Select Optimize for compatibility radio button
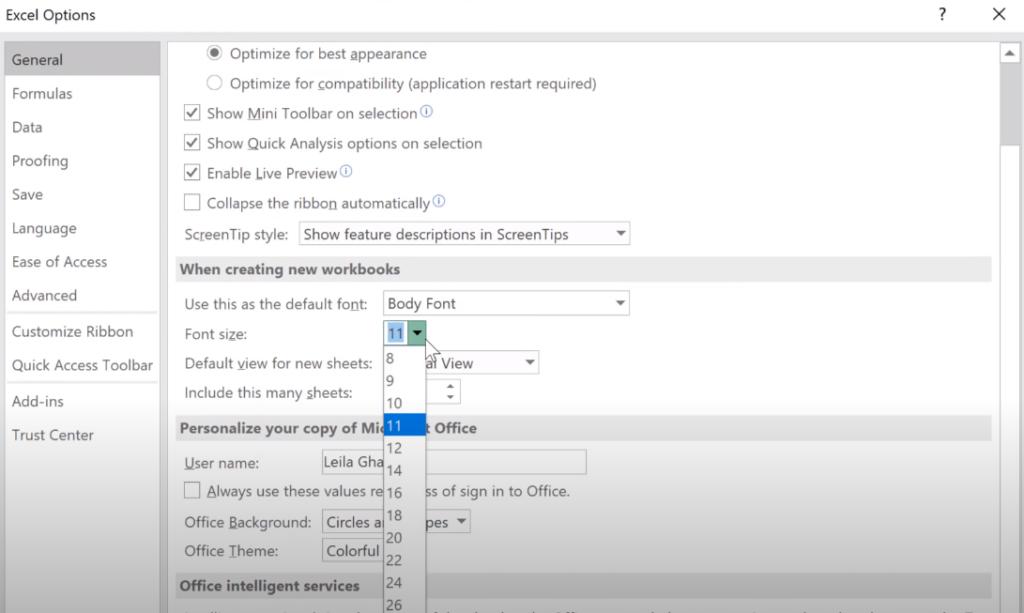1024x613 pixels. [x=214, y=83]
